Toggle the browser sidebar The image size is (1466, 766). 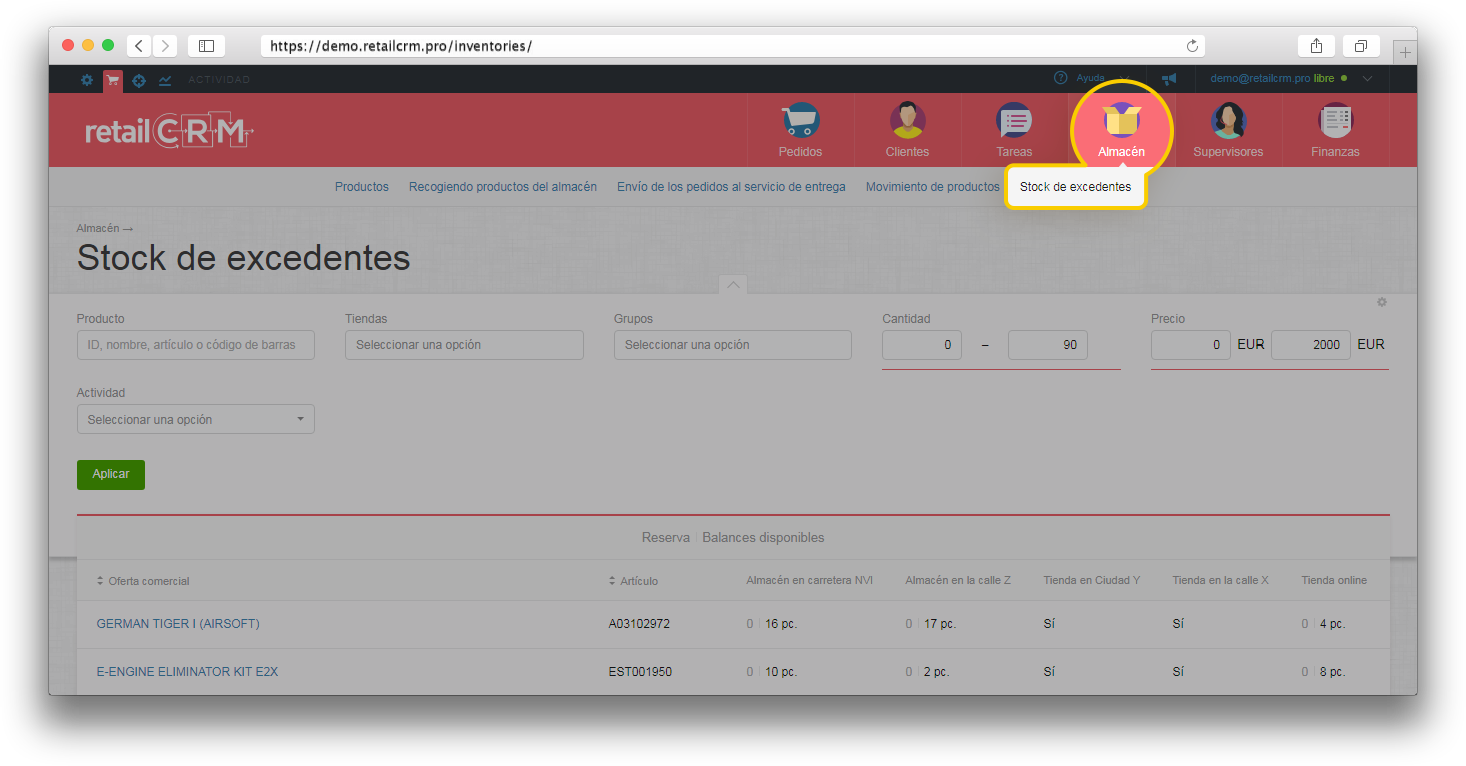[206, 46]
